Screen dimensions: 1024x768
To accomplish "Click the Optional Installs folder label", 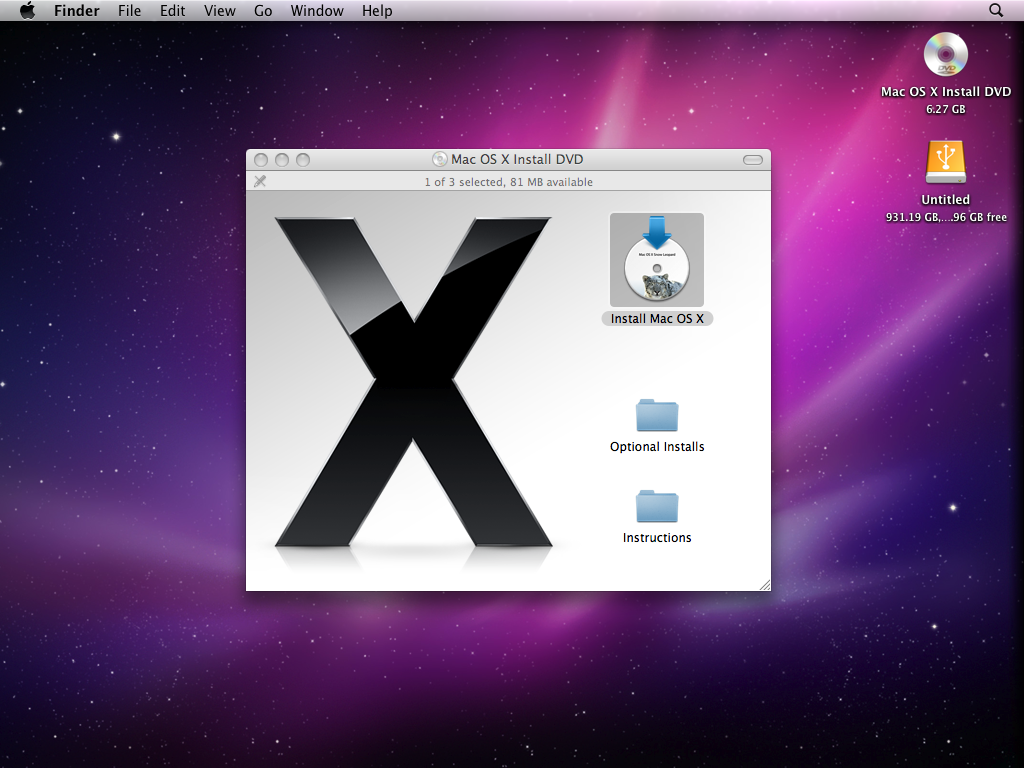I will click(656, 446).
